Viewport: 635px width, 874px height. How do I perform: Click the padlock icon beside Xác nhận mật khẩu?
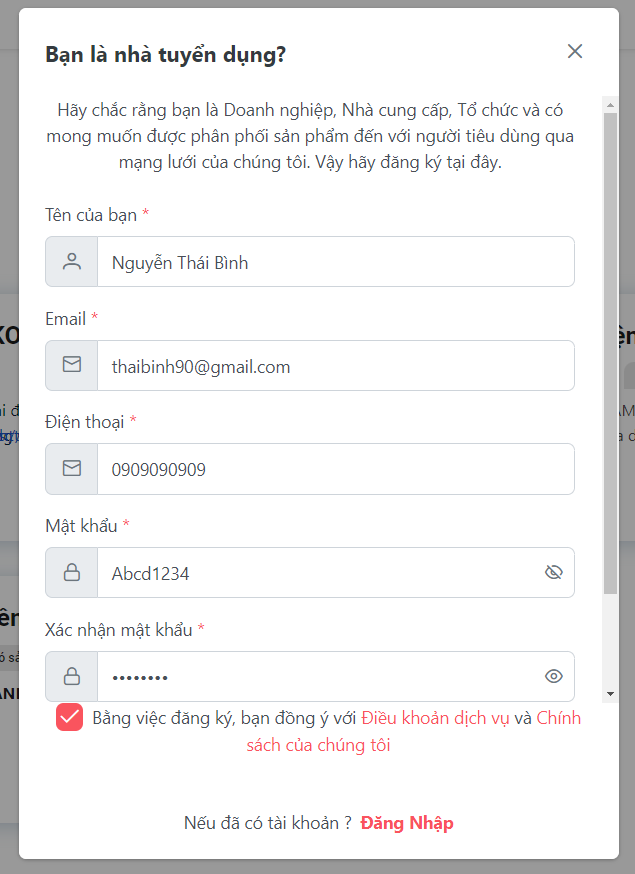point(71,676)
